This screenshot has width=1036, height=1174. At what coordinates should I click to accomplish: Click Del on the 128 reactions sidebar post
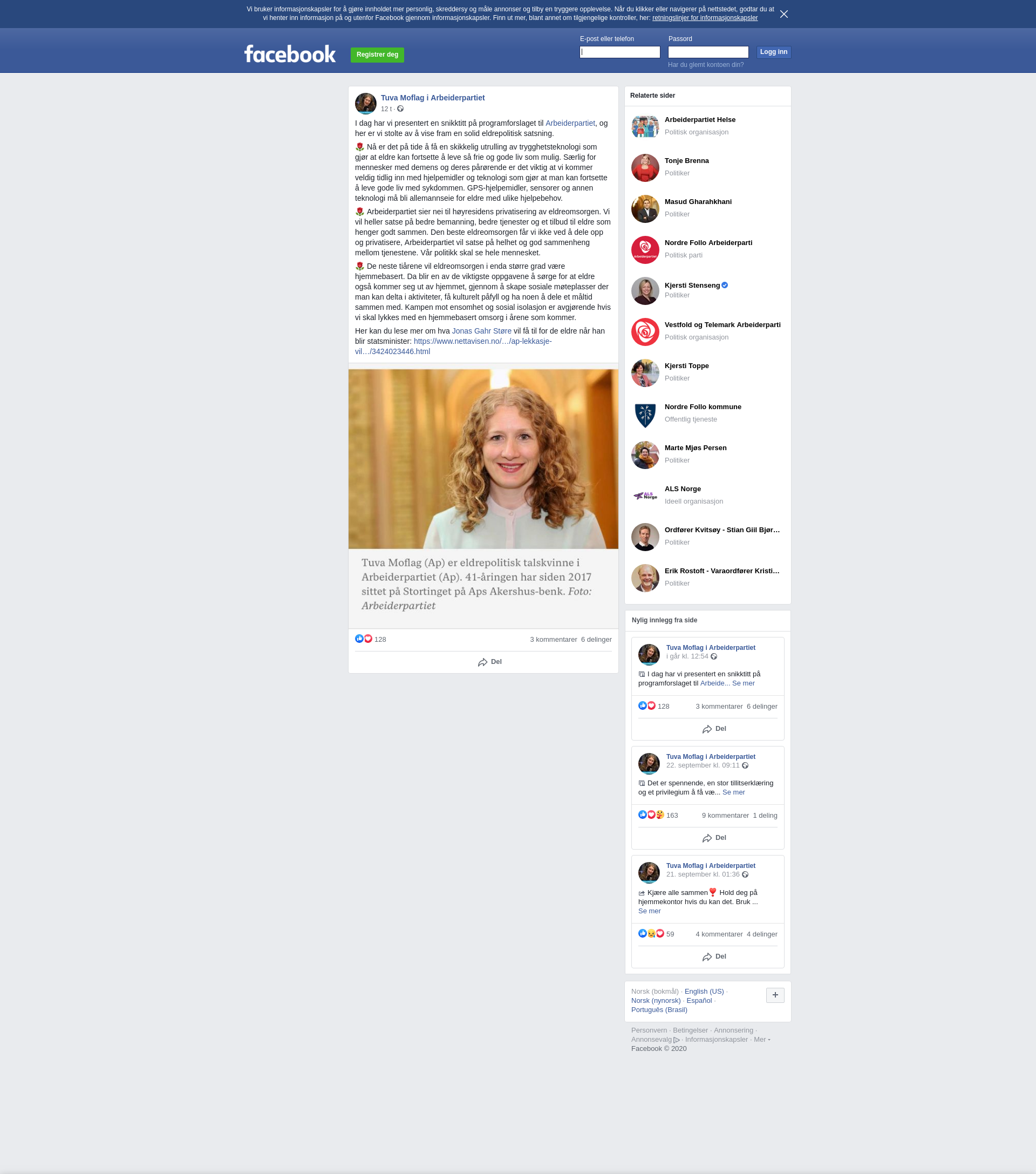point(714,729)
